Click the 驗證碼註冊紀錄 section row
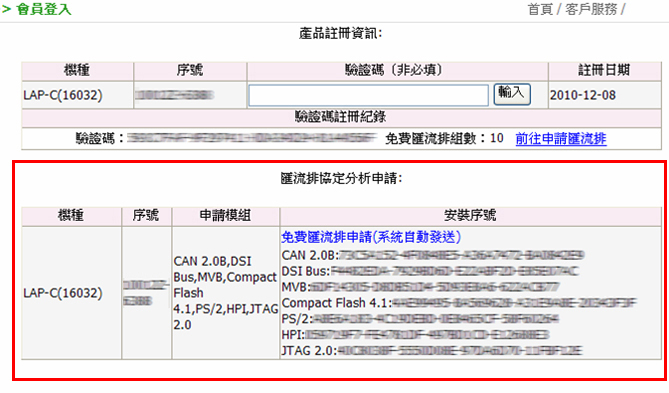Viewport: 669px width, 393px height. (x=341, y=117)
